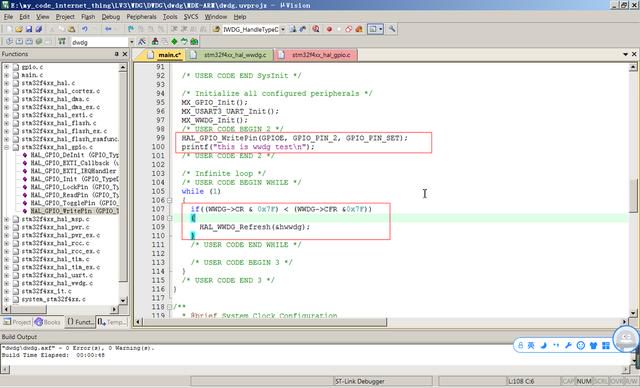Open the Peripherals menu

(x=141, y=17)
